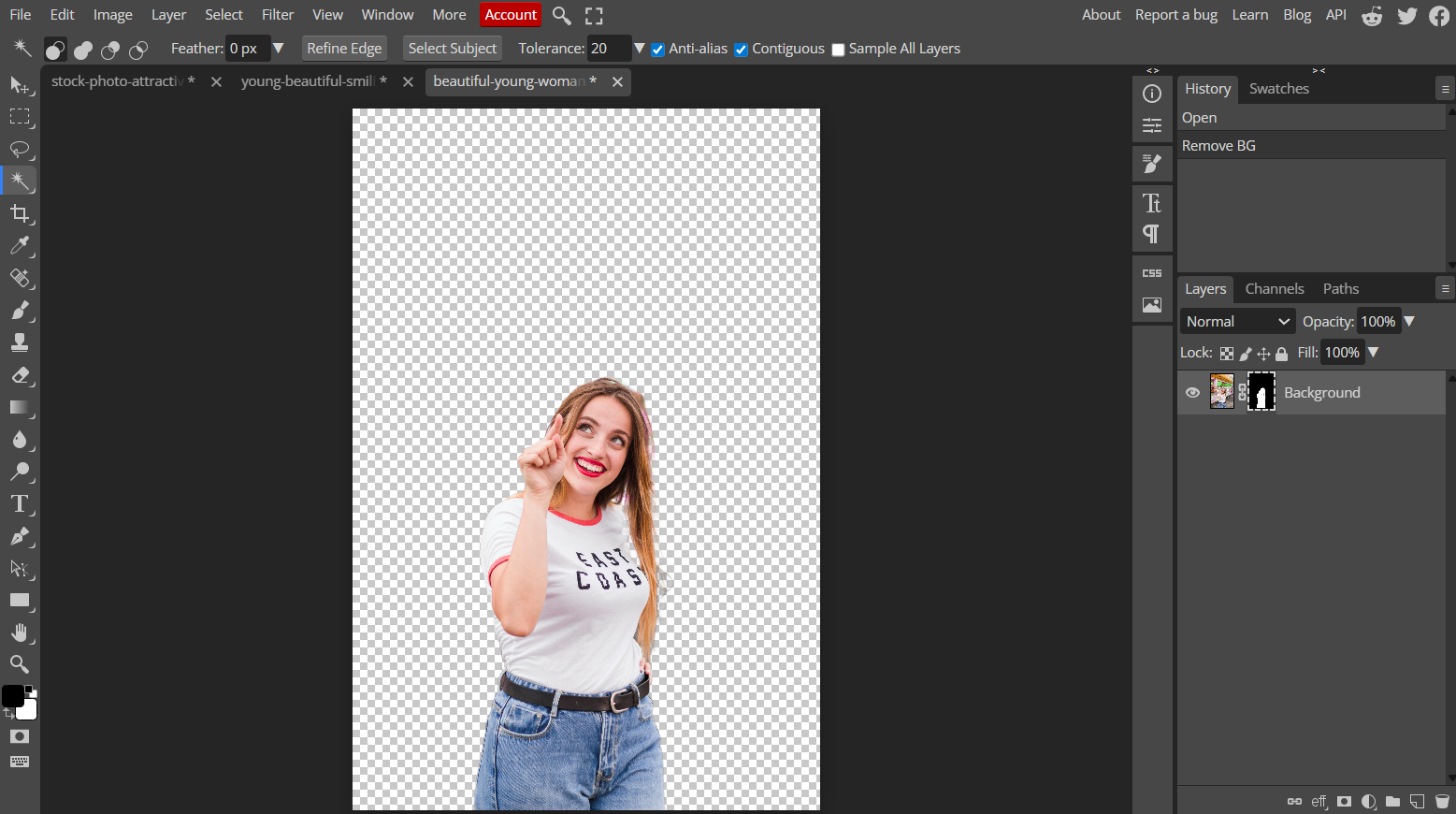The height and width of the screenshot is (814, 1456).
Task: Open the Character panel via Tt icon
Action: 1152,202
